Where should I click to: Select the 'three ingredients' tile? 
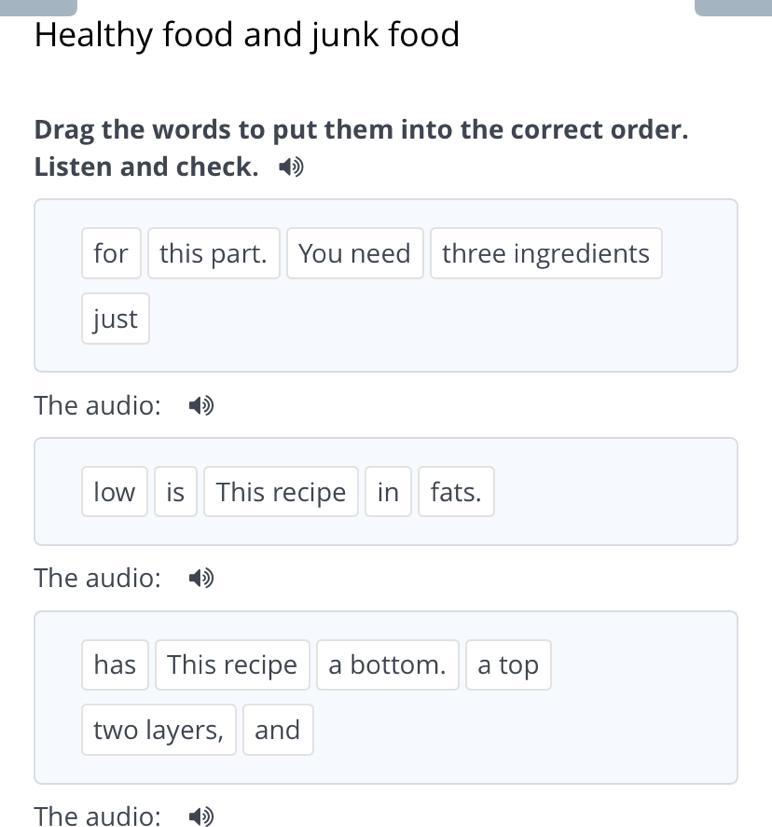click(546, 254)
